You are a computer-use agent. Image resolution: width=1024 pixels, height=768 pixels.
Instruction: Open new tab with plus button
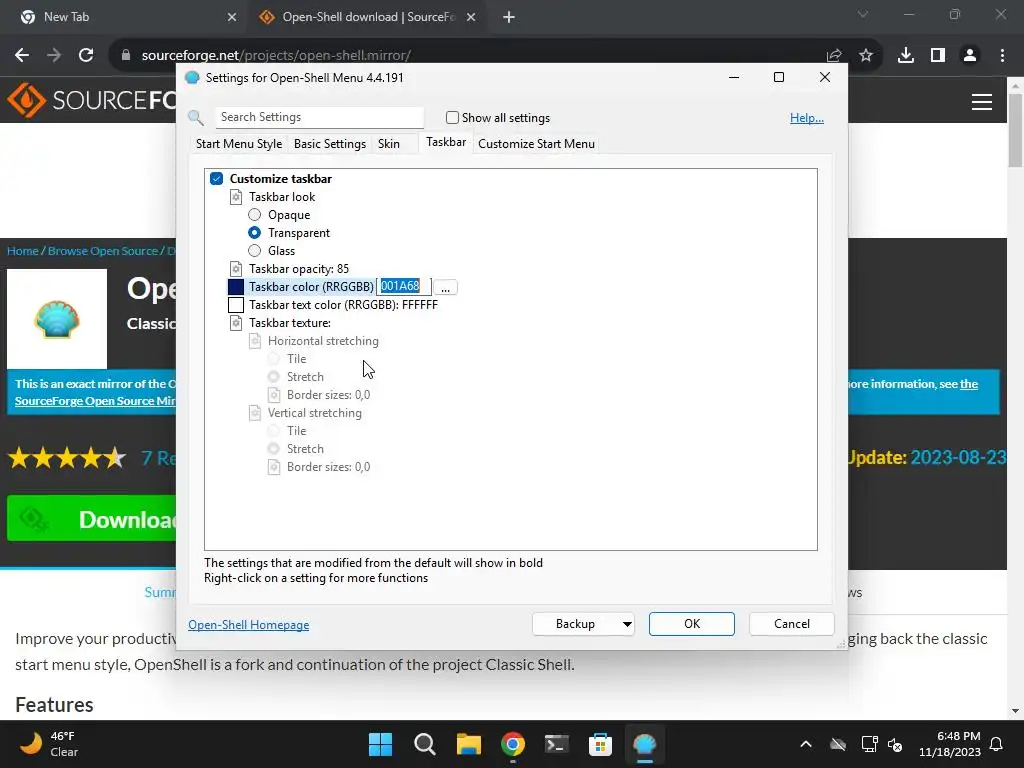pyautogui.click(x=509, y=17)
